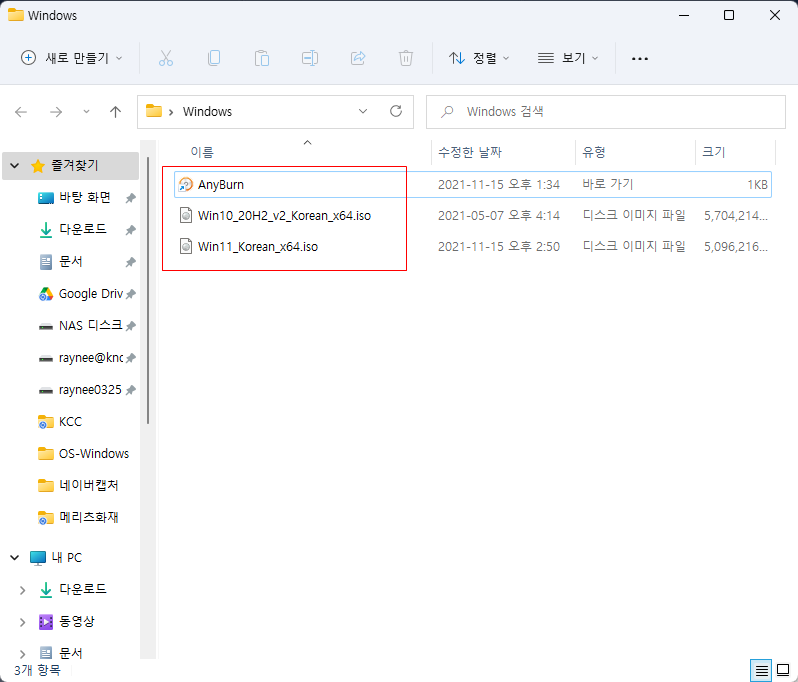Sort by 유형 column header
The width and height of the screenshot is (798, 682).
[x=593, y=152]
